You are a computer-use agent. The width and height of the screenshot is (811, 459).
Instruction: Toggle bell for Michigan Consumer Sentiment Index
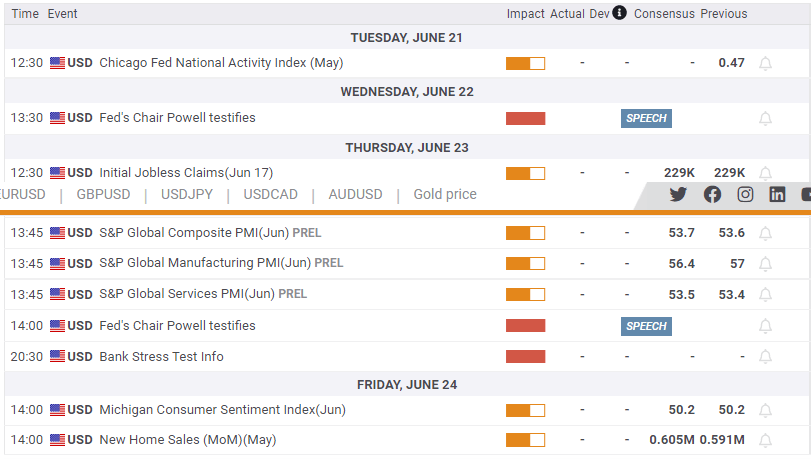coord(765,410)
